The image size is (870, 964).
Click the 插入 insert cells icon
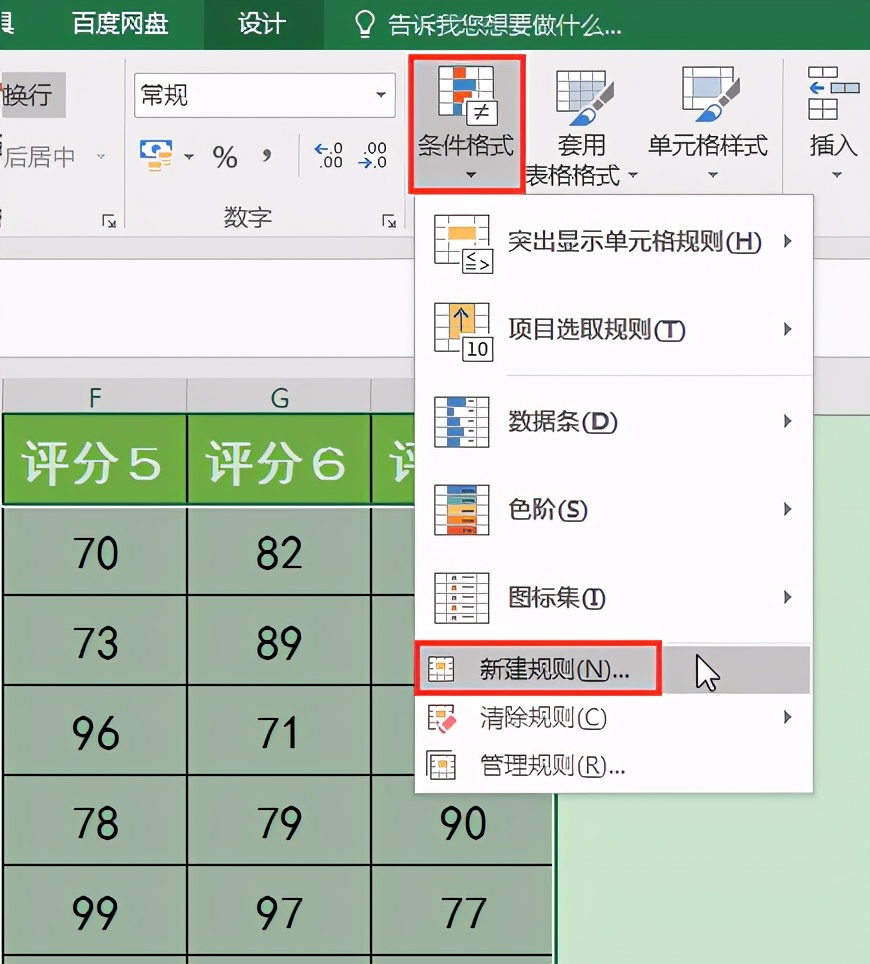[x=832, y=93]
